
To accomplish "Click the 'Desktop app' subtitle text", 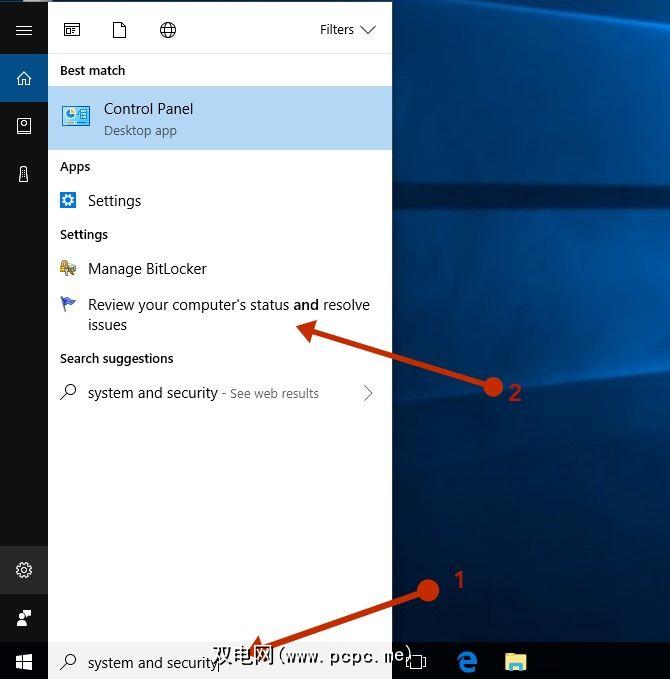I will (140, 131).
